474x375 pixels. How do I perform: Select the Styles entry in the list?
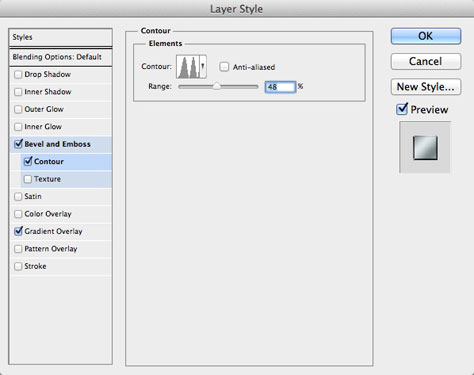pyautogui.click(x=60, y=37)
